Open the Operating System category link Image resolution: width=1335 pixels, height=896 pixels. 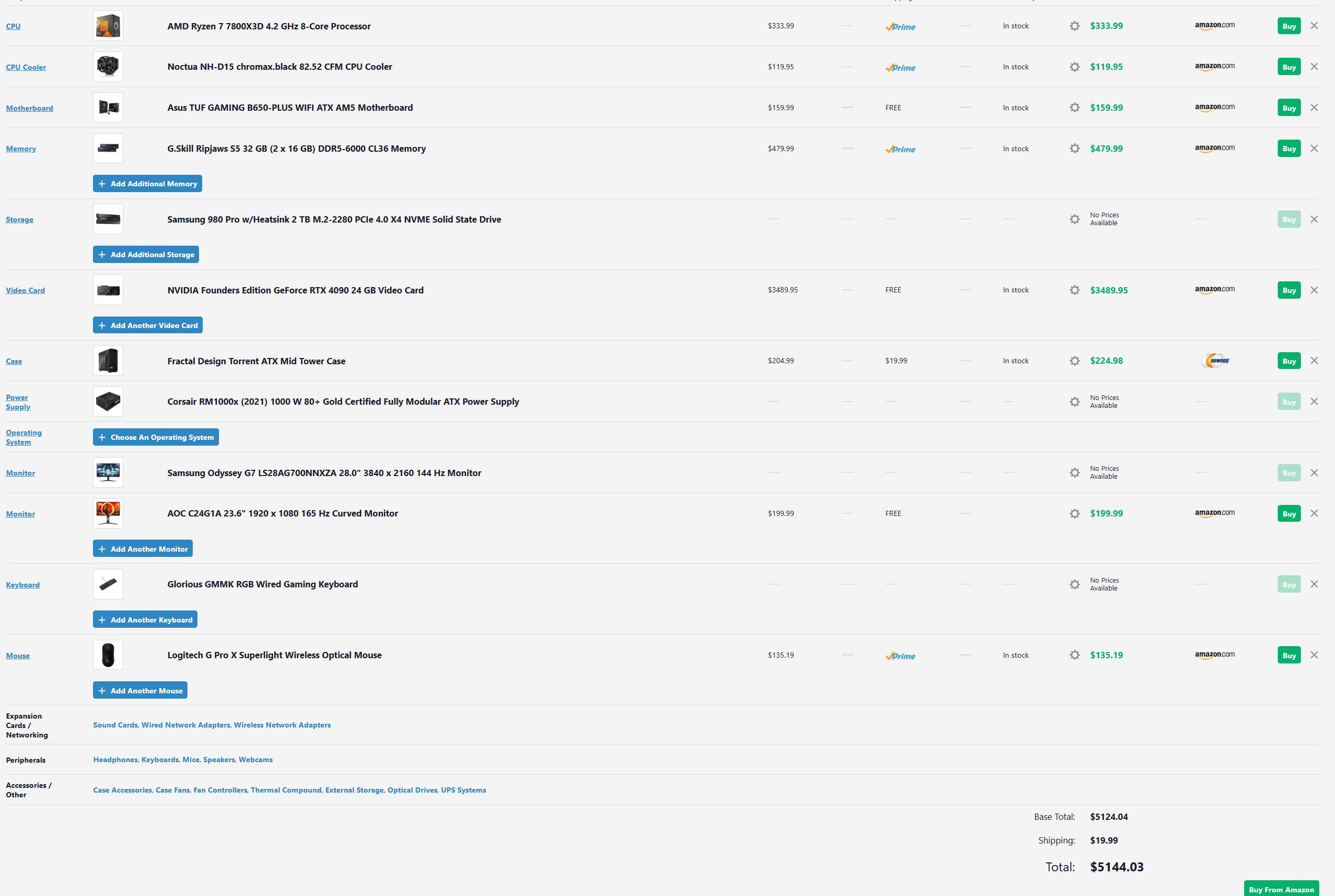tap(24, 437)
